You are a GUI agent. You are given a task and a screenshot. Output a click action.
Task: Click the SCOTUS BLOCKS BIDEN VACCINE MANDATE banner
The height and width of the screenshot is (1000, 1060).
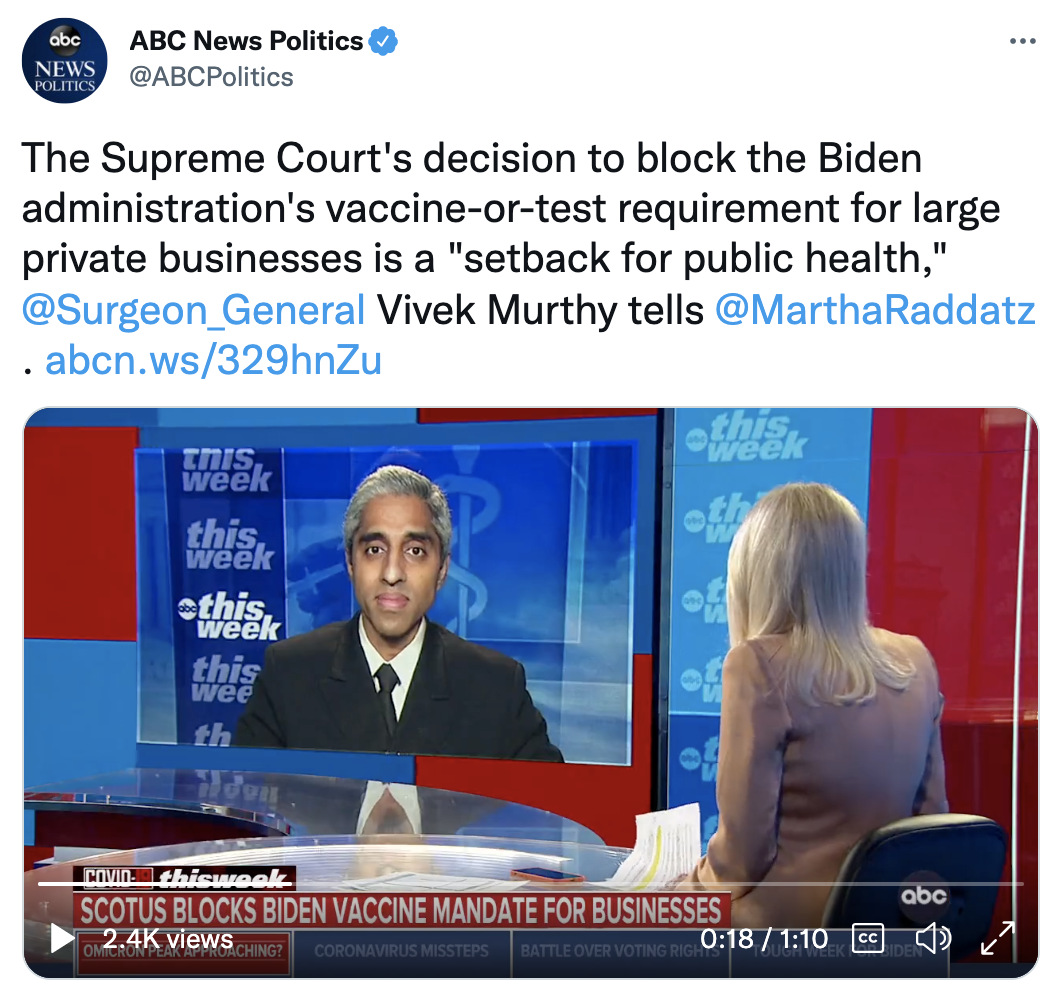click(x=402, y=910)
